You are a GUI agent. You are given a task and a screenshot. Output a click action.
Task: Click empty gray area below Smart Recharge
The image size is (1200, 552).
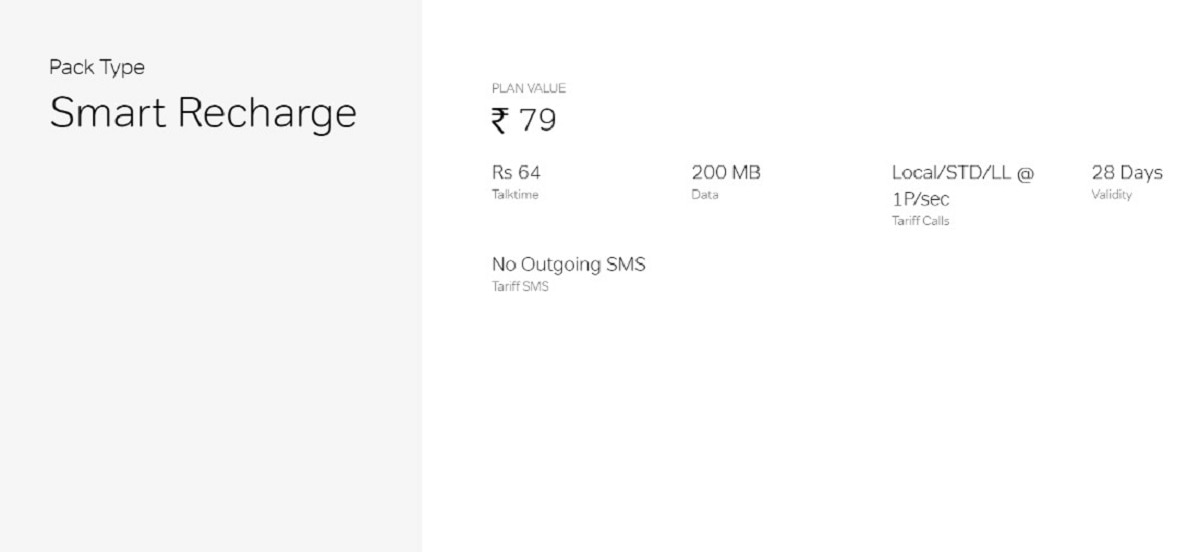click(210, 350)
